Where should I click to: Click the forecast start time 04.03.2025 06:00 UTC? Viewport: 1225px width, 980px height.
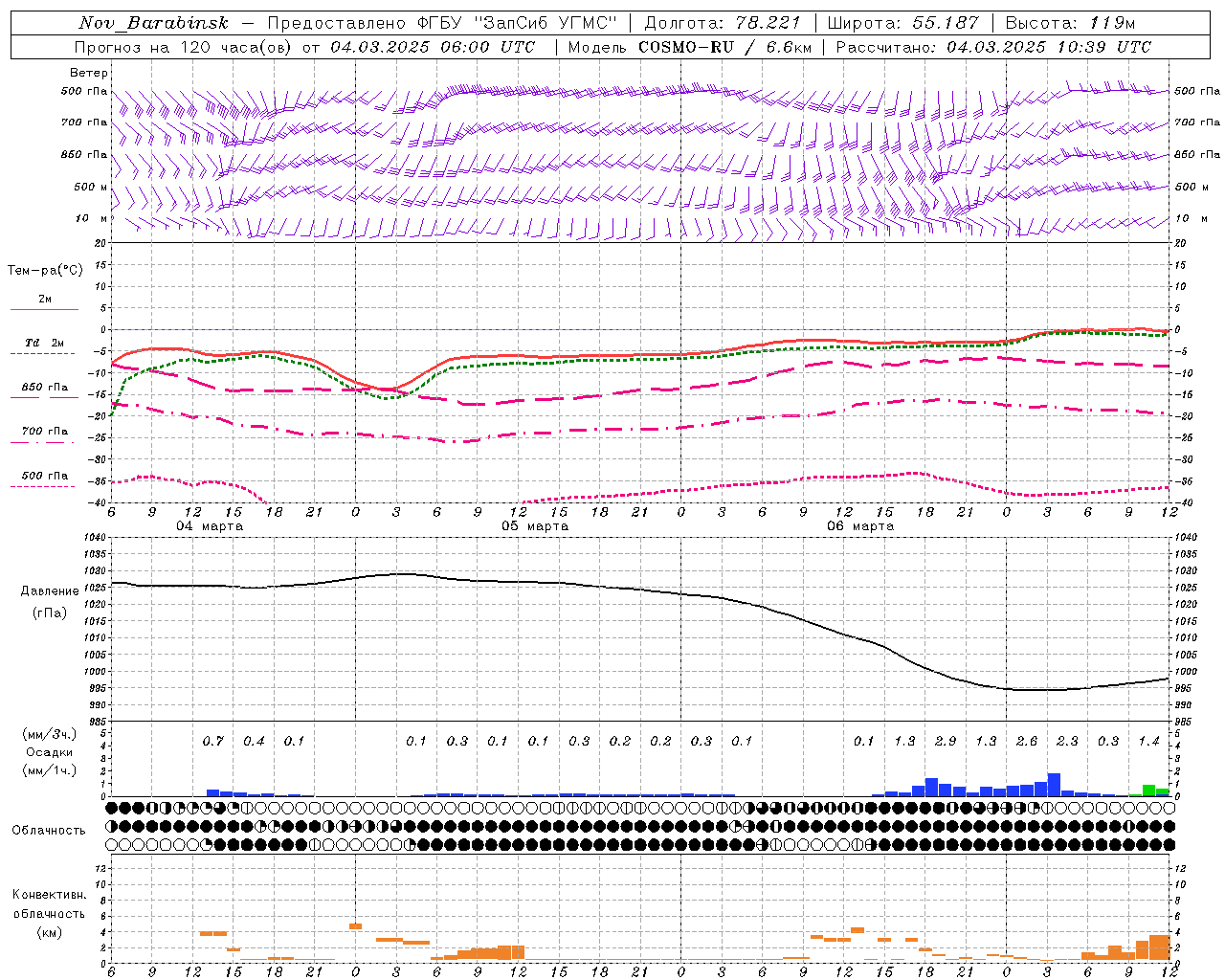coord(434,47)
